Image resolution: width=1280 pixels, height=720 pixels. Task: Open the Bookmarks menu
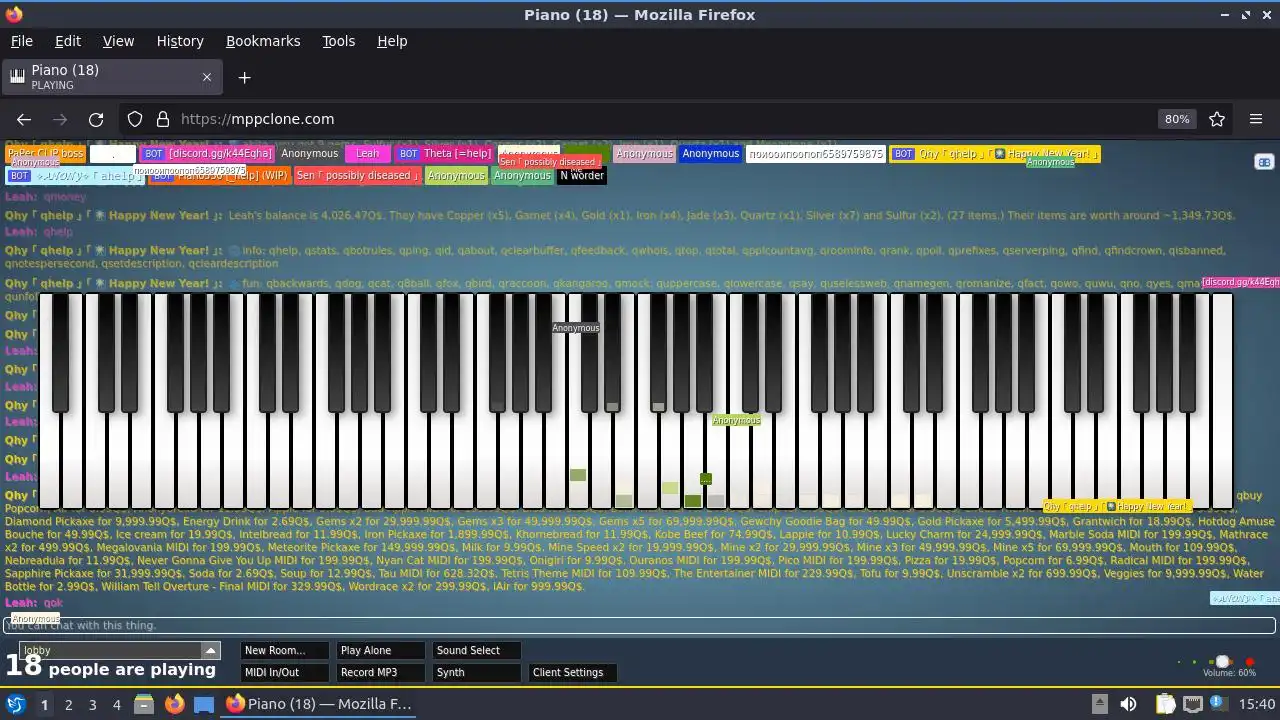[x=263, y=41]
